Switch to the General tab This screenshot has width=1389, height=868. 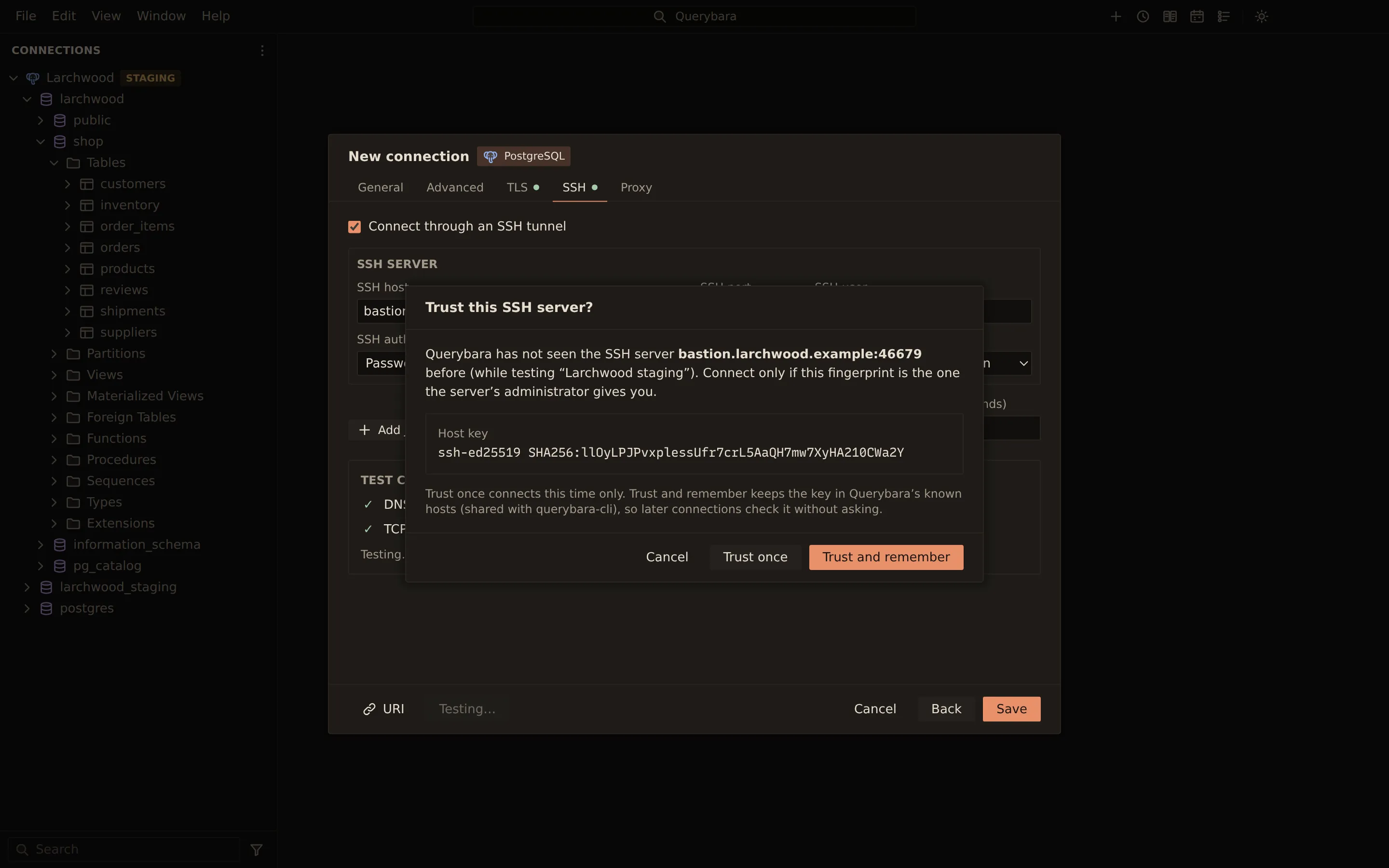point(381,188)
